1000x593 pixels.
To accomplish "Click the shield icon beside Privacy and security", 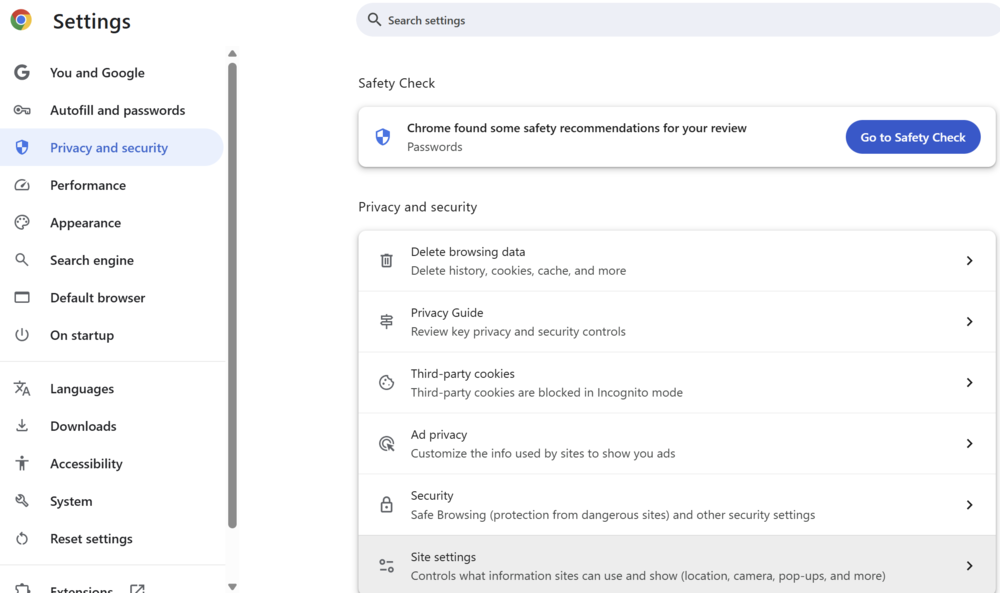I will pos(22,147).
